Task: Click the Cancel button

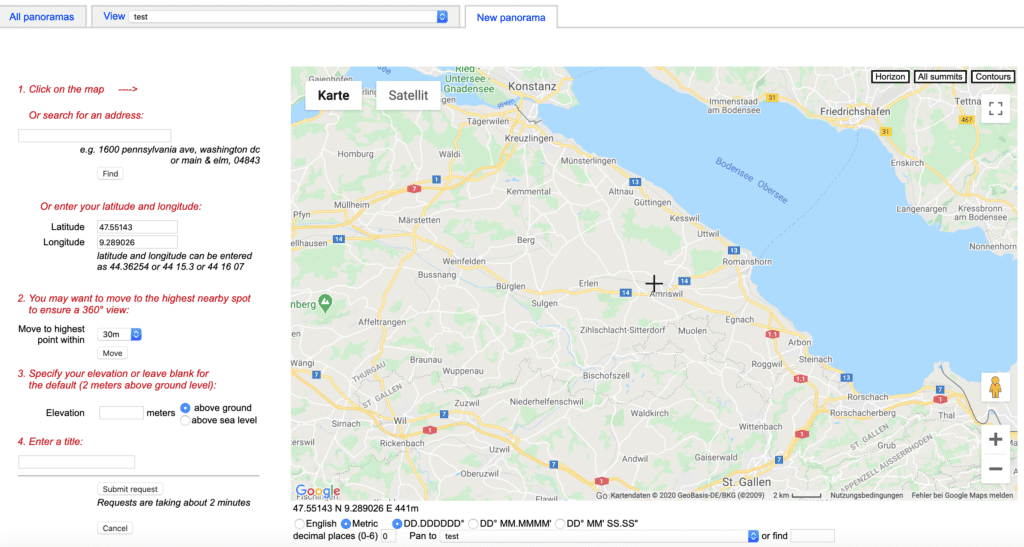Action: [115, 528]
